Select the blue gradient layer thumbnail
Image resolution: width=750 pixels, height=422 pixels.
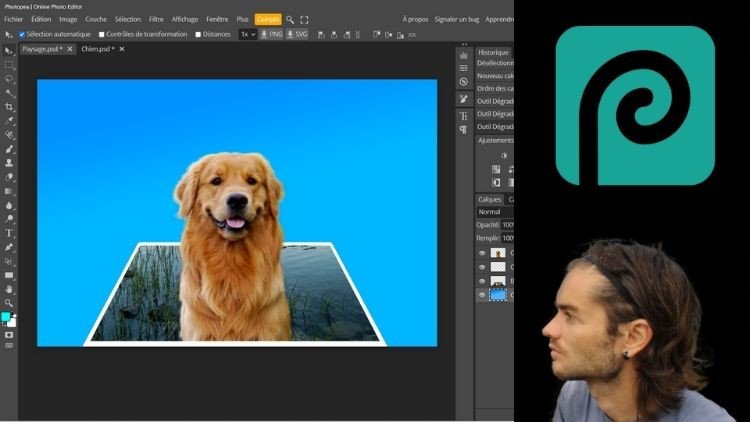(x=497, y=295)
